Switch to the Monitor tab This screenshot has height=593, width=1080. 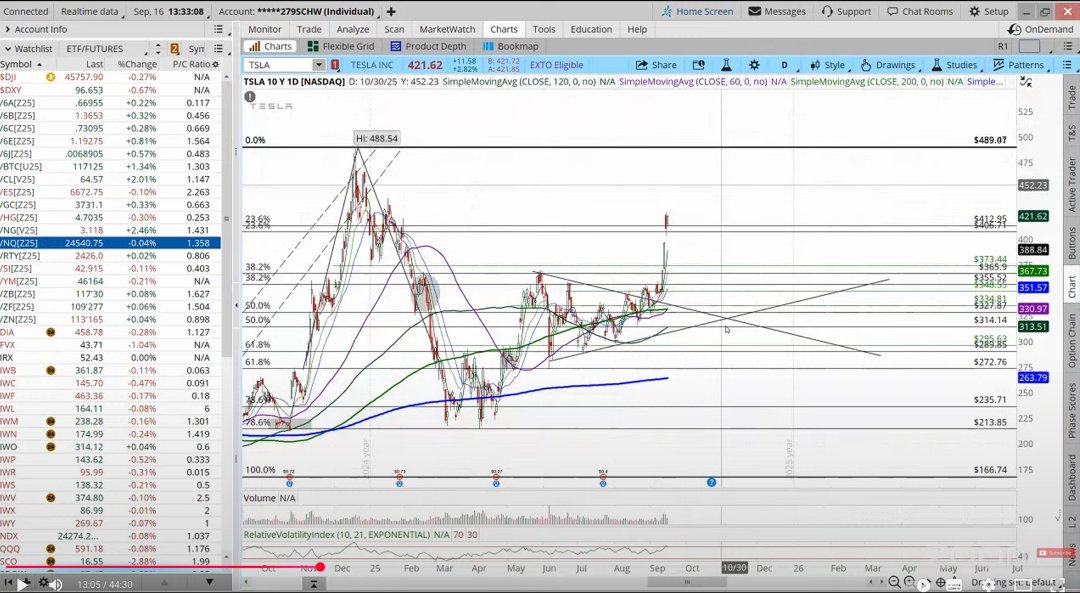265,29
